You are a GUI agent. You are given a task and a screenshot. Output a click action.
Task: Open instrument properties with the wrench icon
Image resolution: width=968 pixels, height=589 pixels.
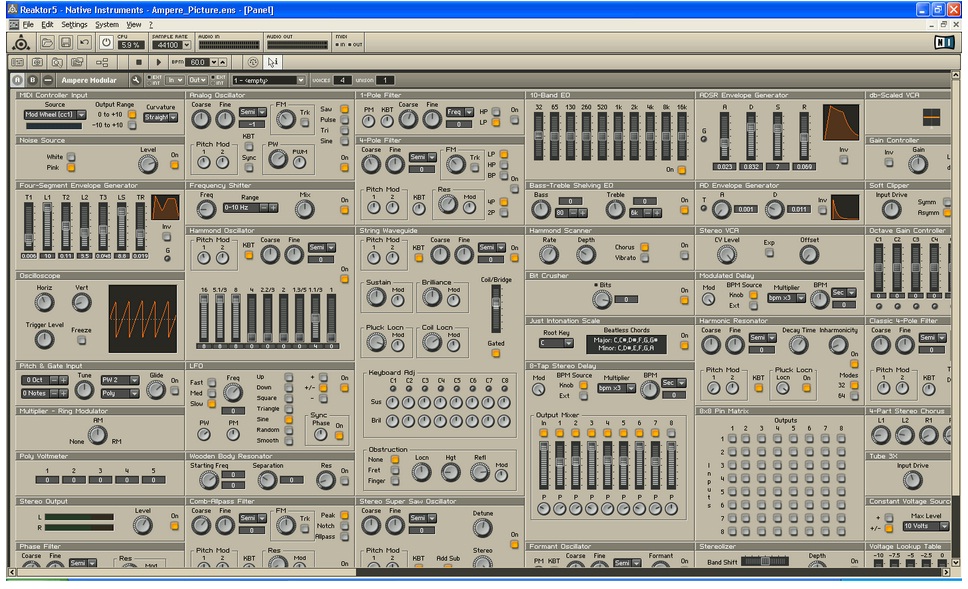coord(136,80)
